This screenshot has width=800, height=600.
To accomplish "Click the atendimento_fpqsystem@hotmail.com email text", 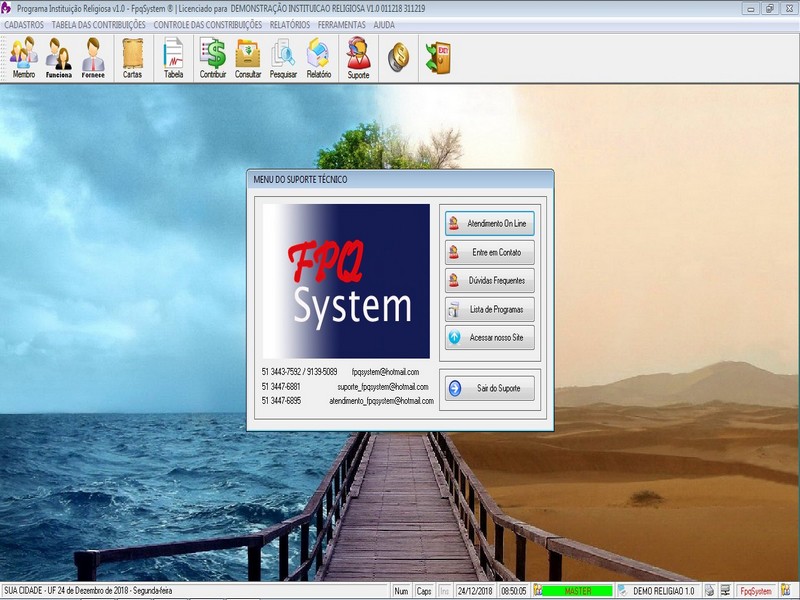I will 381,401.
